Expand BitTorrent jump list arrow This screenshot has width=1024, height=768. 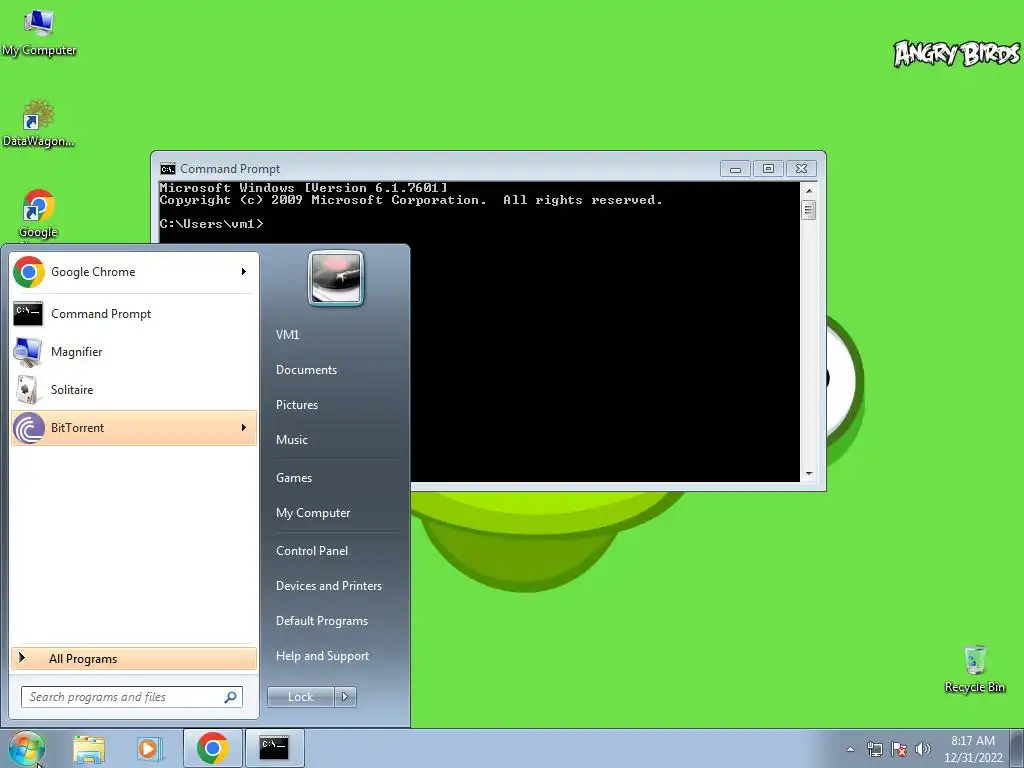coord(244,428)
